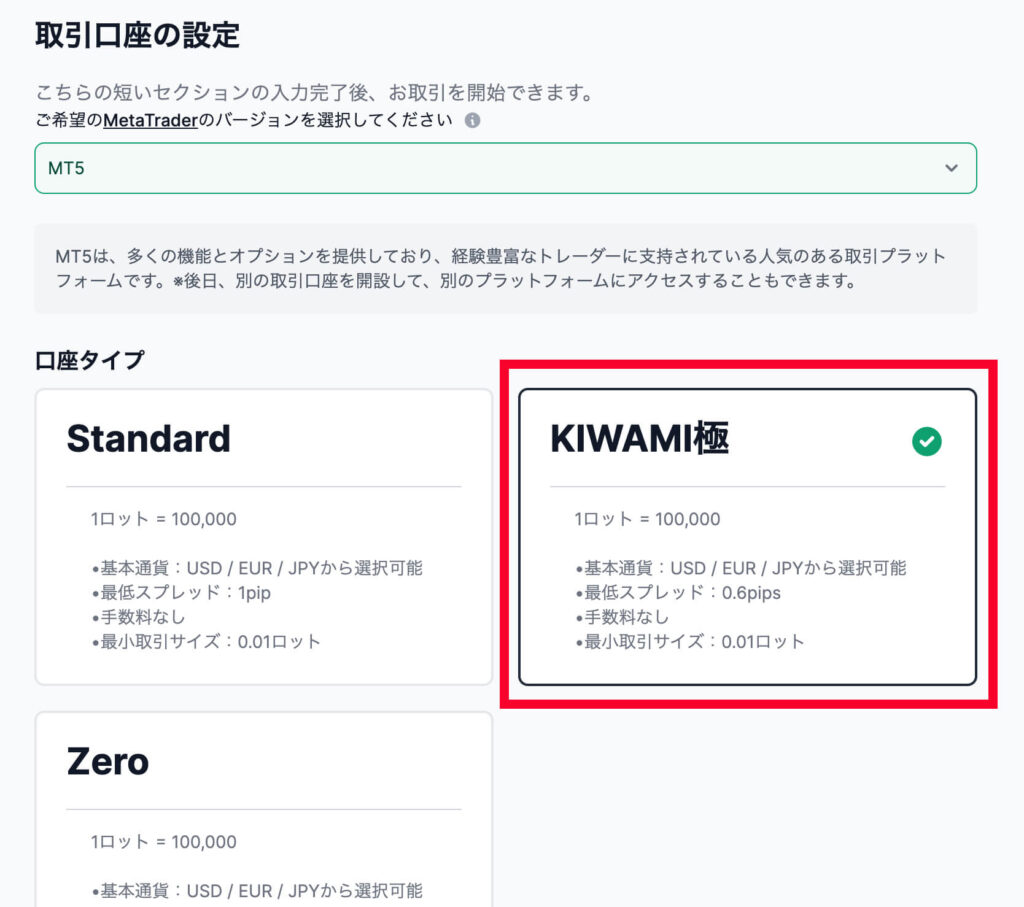Click the green checkmark on KIWAMI極 card
This screenshot has width=1024, height=907.
(927, 441)
